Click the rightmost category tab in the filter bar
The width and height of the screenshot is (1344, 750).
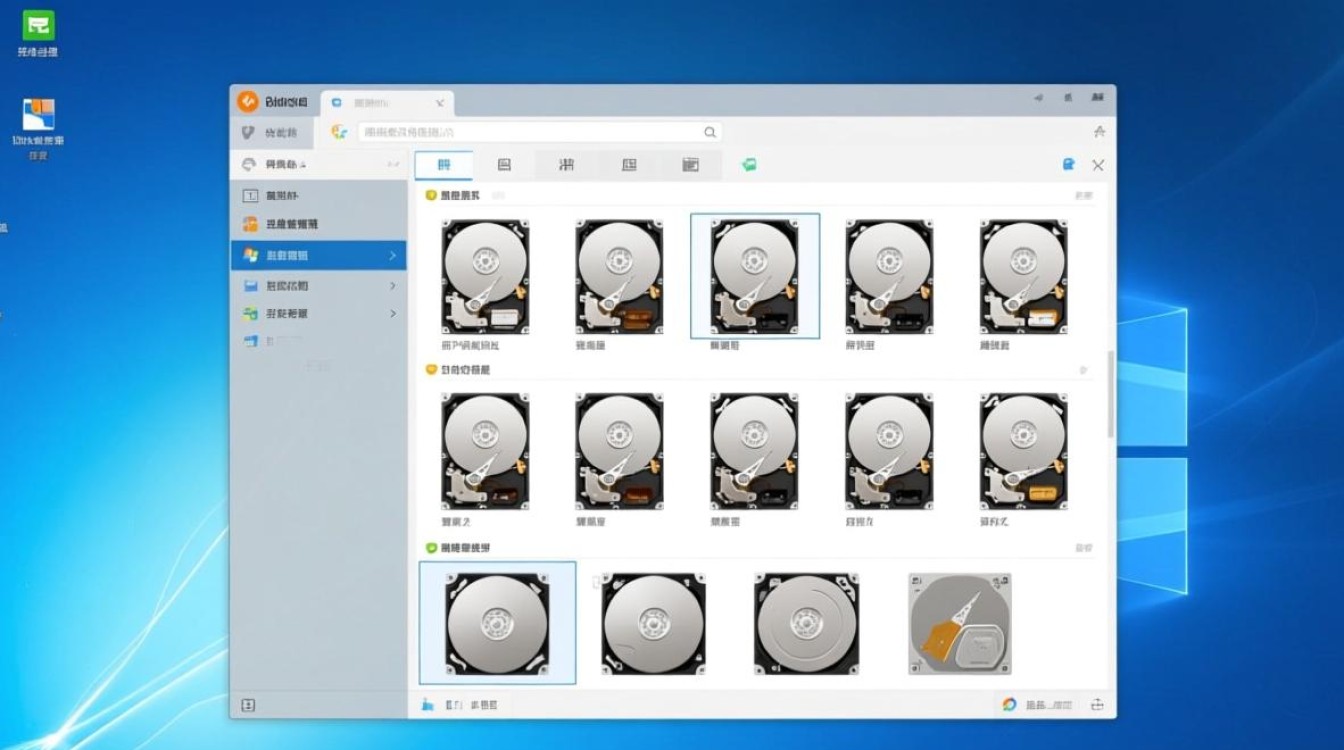(x=690, y=165)
